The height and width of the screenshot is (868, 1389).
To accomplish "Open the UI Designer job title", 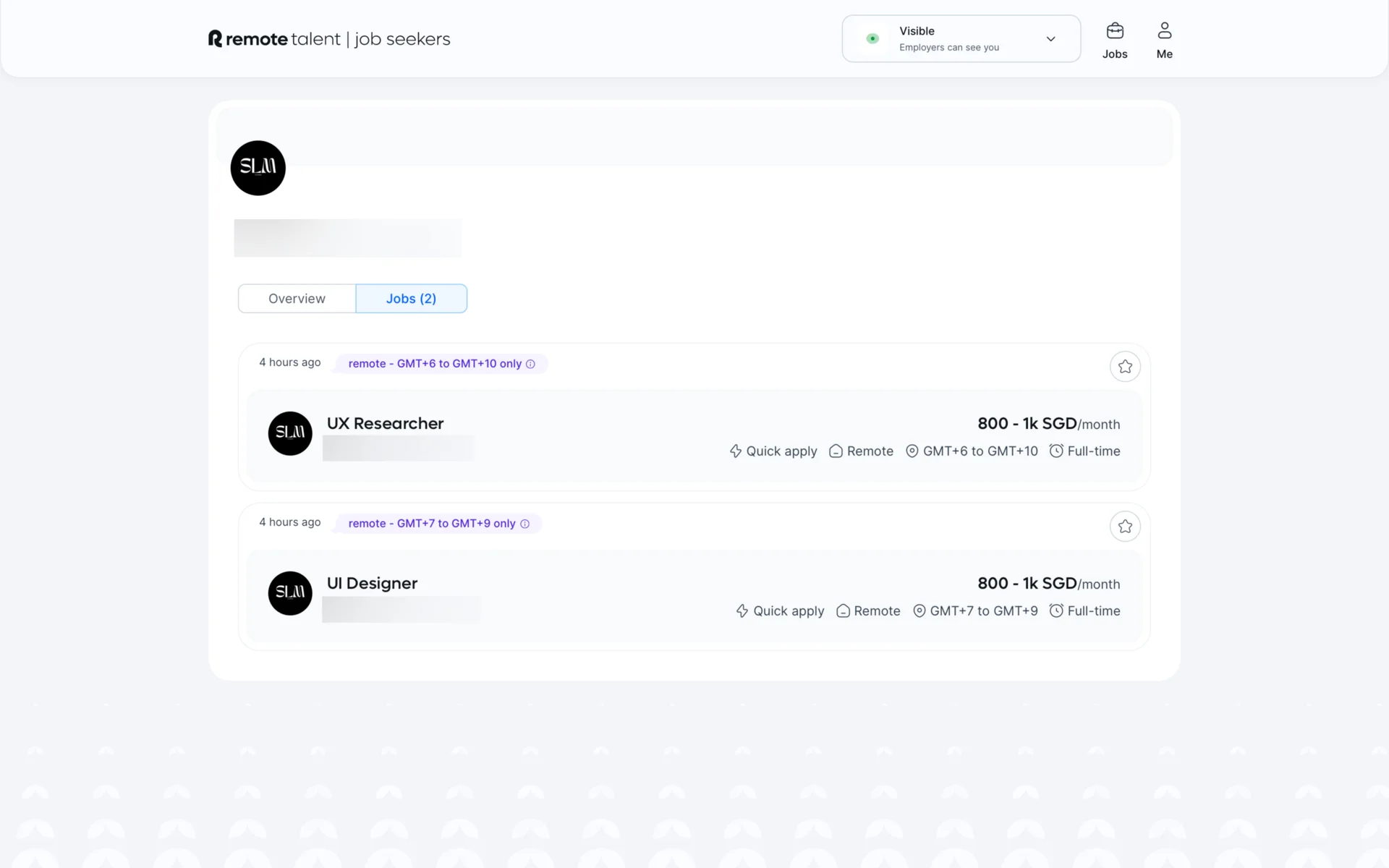I will point(372,583).
